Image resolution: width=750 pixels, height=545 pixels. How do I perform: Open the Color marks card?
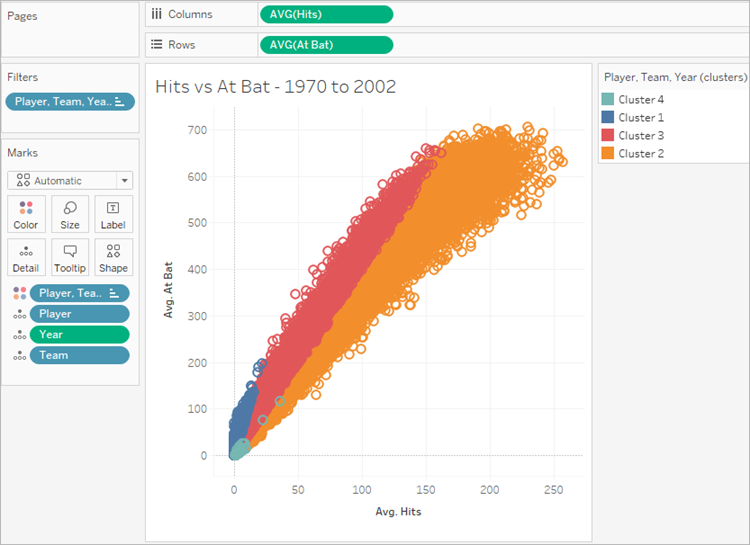pyautogui.click(x=26, y=214)
